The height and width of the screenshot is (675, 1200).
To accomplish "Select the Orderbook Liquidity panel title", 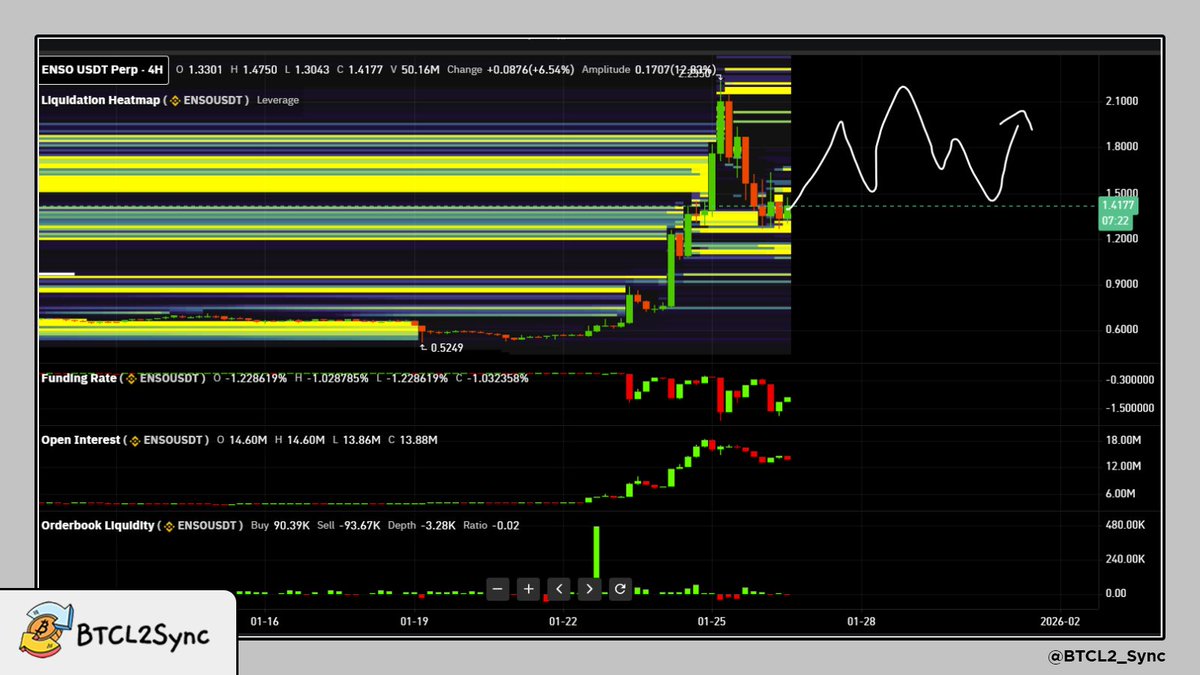I will (x=98, y=525).
